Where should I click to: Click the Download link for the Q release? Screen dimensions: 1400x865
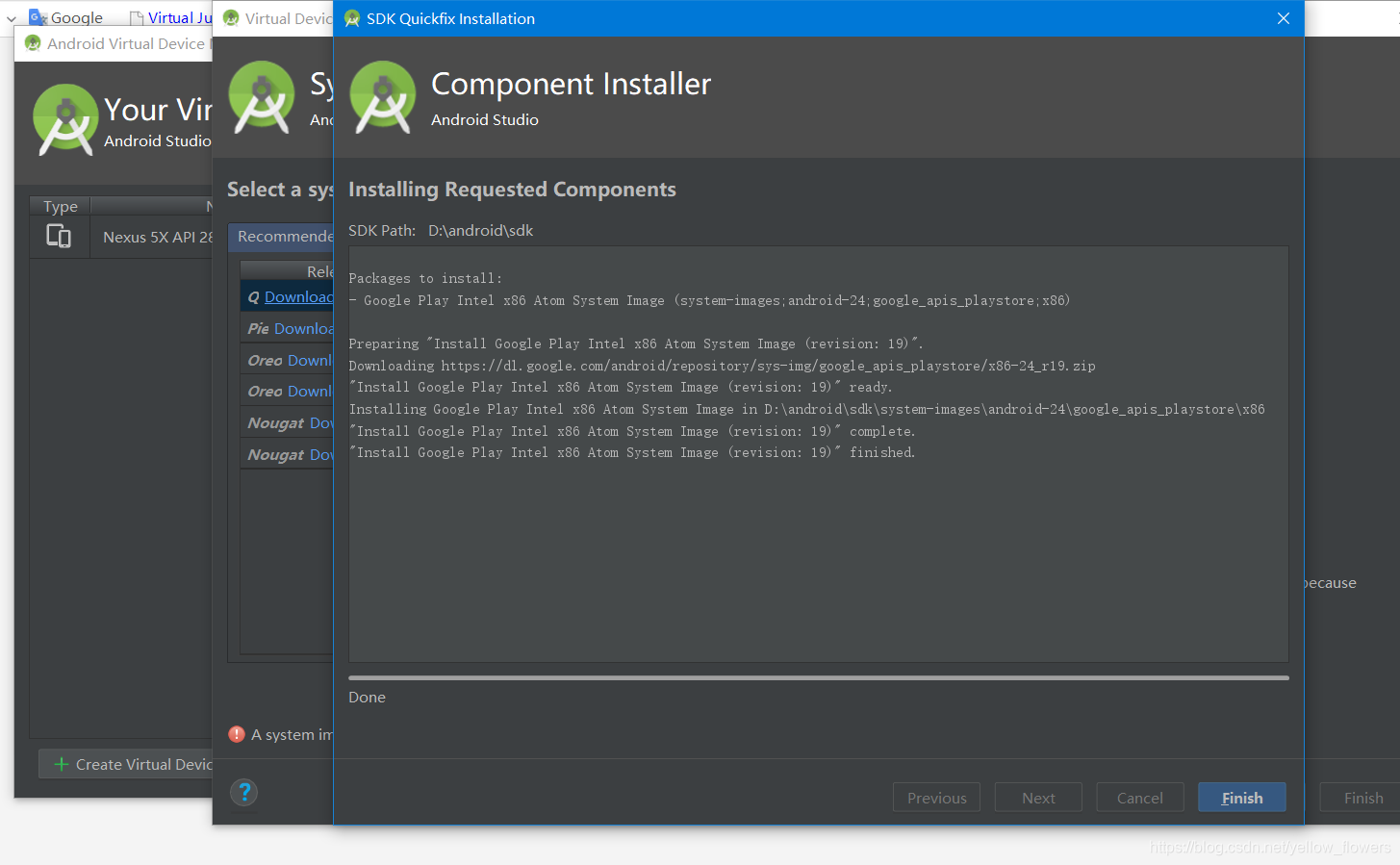point(298,296)
